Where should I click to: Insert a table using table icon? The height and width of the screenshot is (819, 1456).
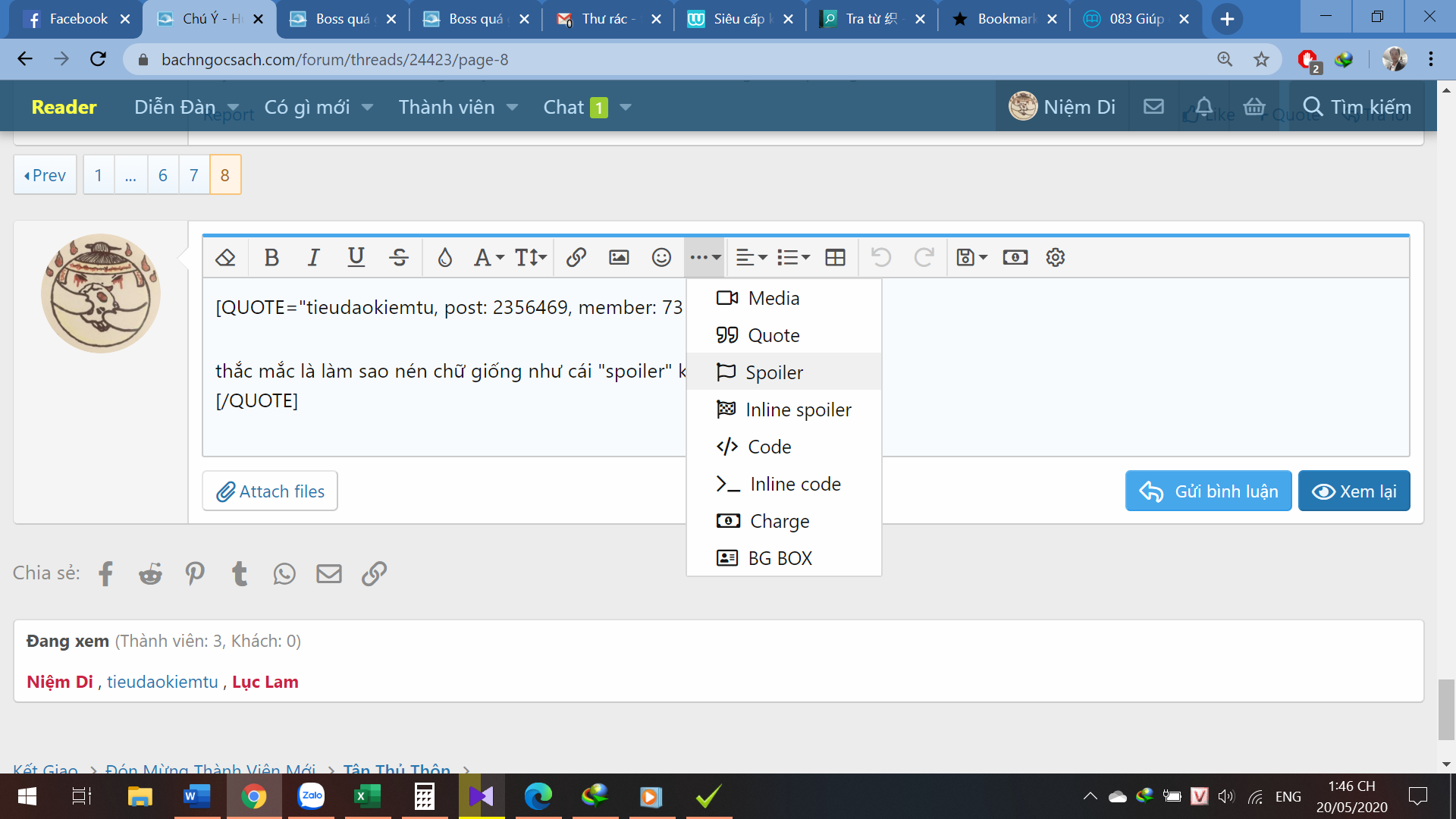835,258
